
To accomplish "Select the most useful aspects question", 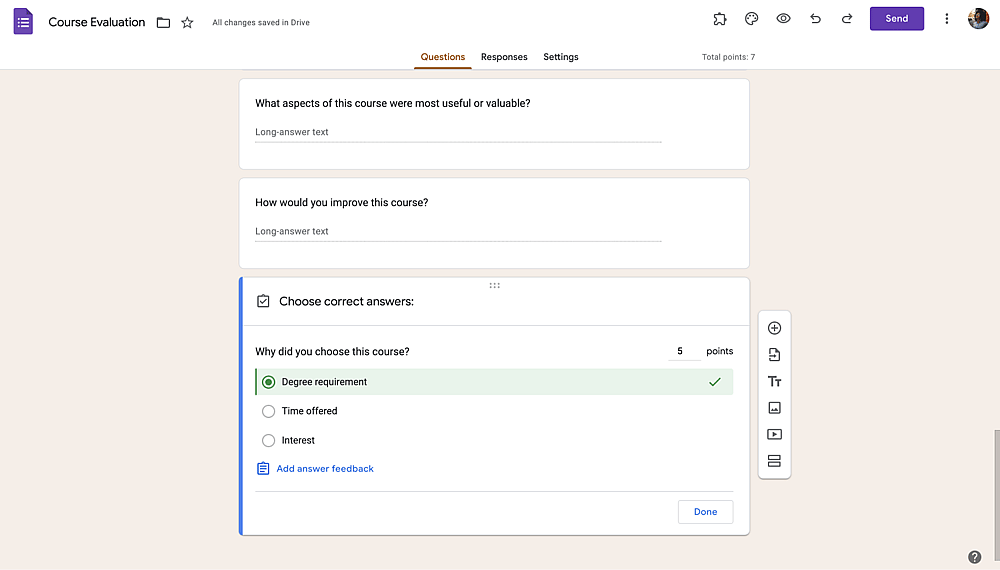I will (x=392, y=103).
